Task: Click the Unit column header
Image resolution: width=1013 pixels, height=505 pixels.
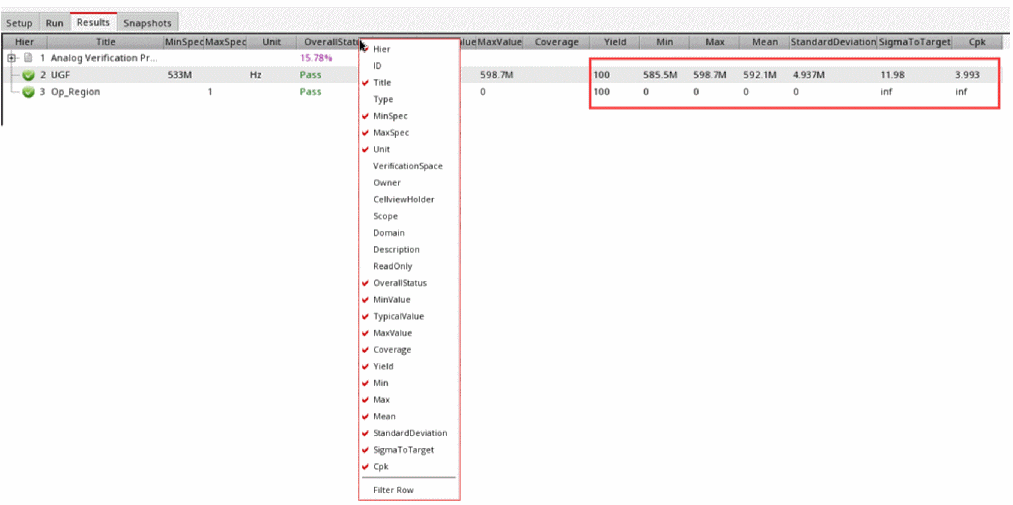Action: point(272,42)
